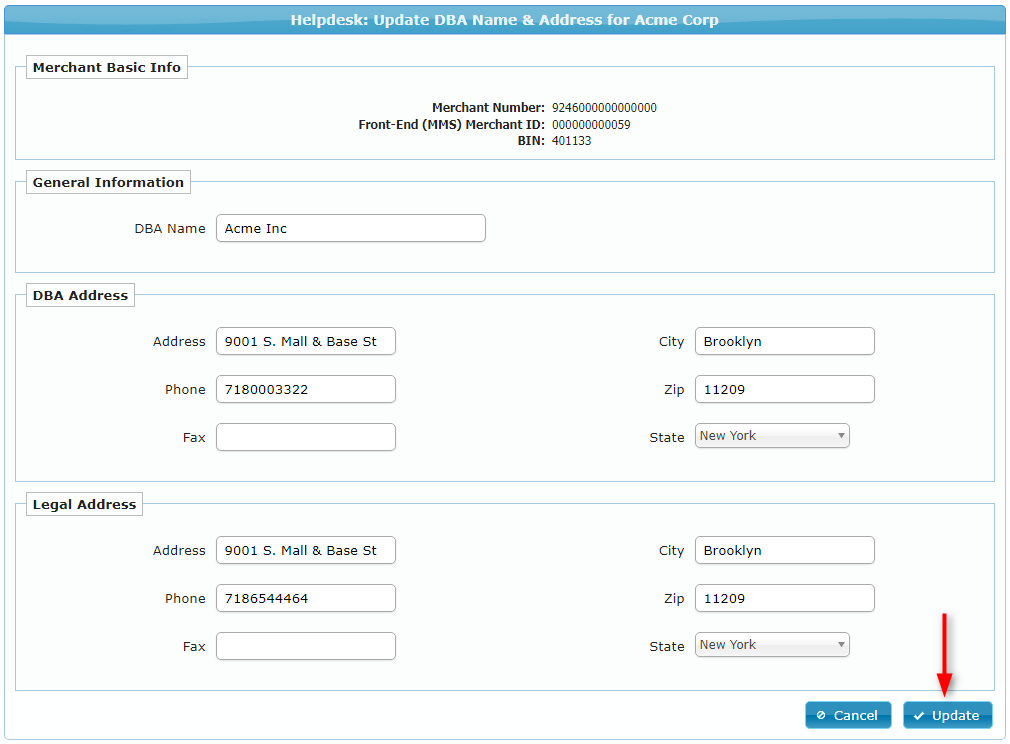Click the Merchant Number value
Viewport: 1010px width, 744px height.
click(604, 108)
